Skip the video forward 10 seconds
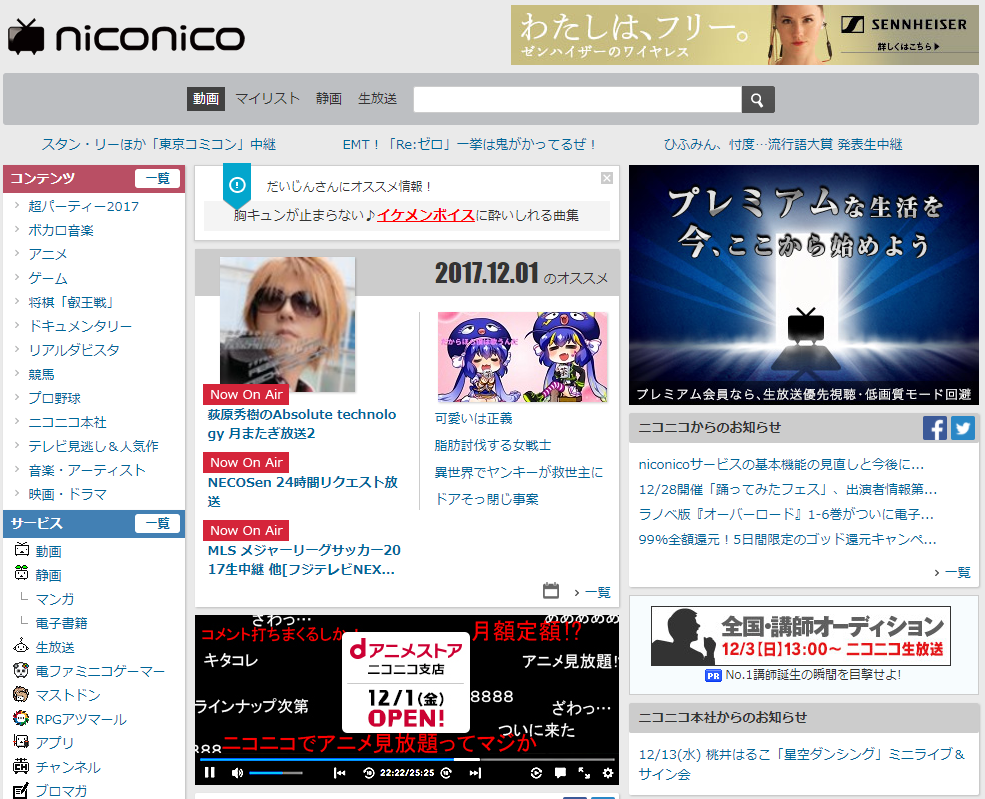Image resolution: width=985 pixels, height=799 pixels. click(x=446, y=773)
